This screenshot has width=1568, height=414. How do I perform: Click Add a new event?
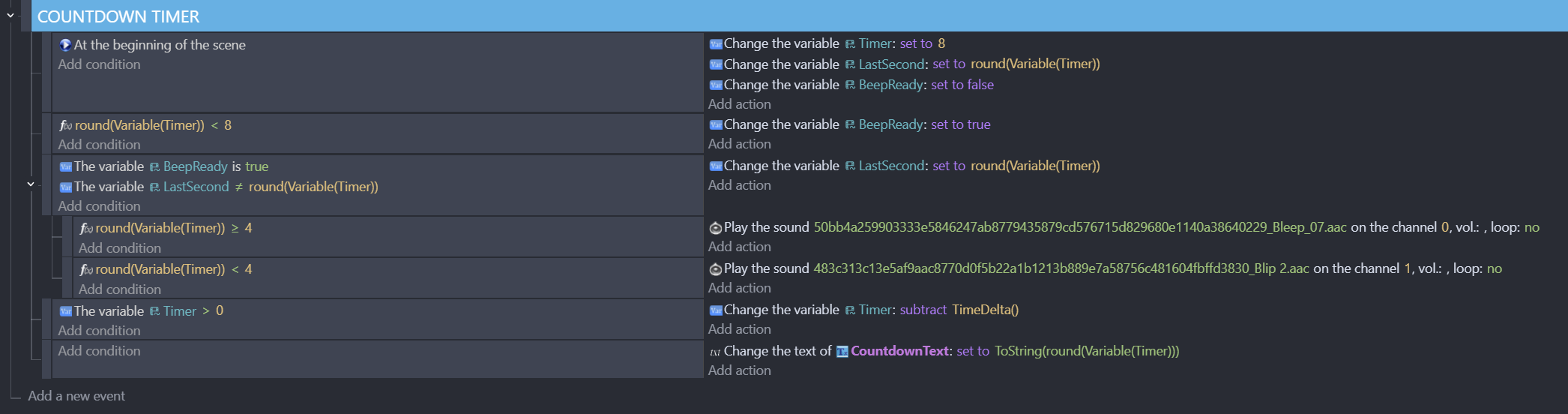[x=76, y=396]
